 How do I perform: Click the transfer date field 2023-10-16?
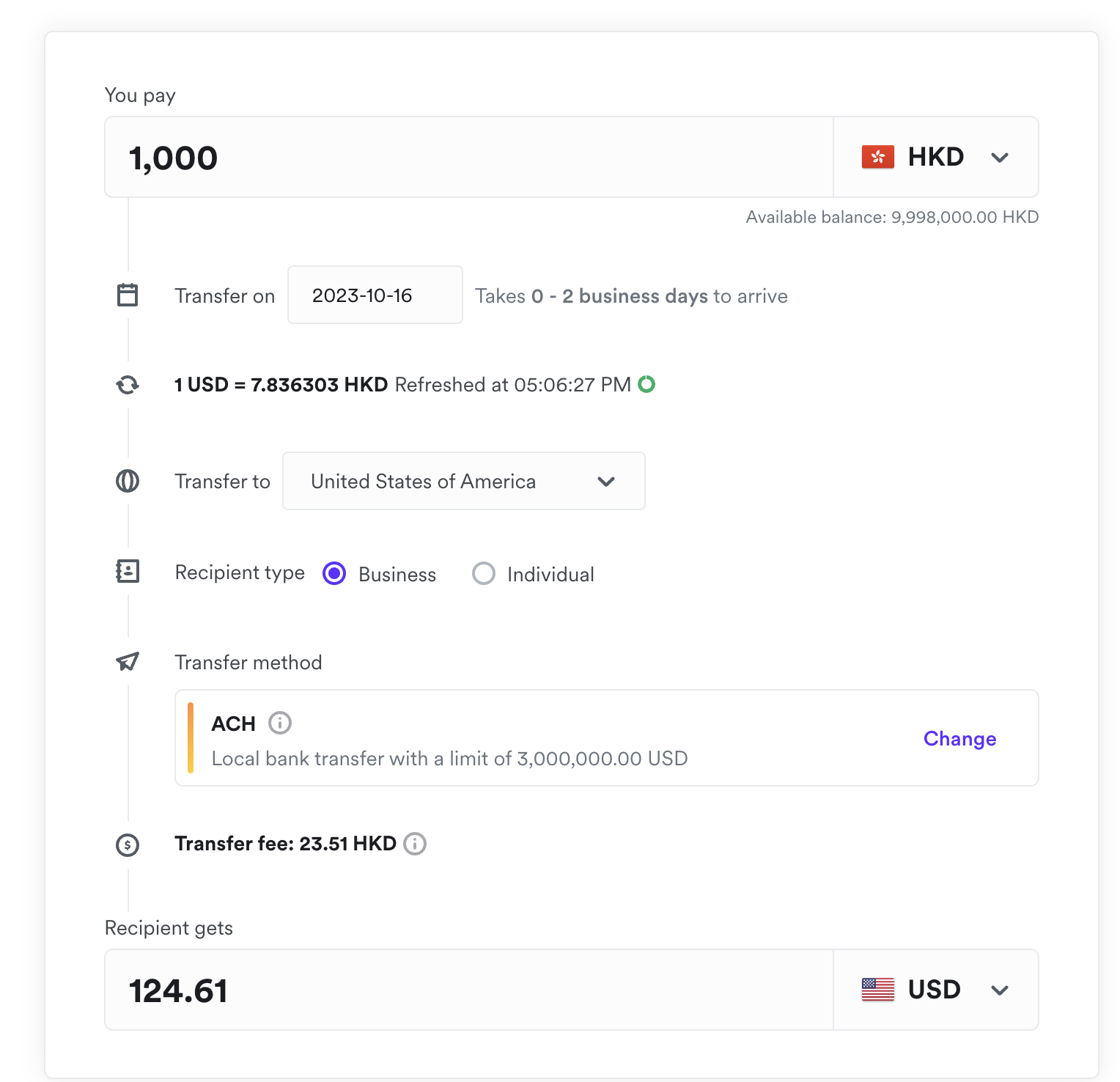click(375, 295)
